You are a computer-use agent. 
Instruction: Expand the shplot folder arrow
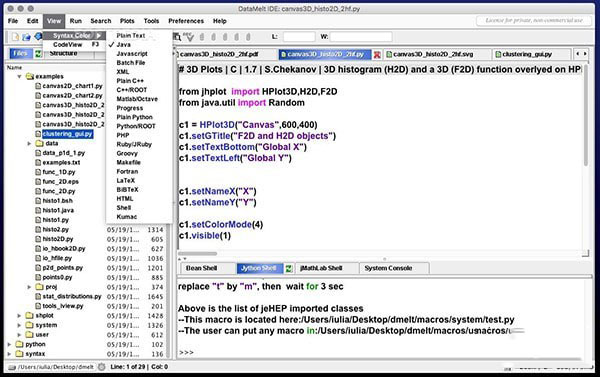[x=19, y=316]
